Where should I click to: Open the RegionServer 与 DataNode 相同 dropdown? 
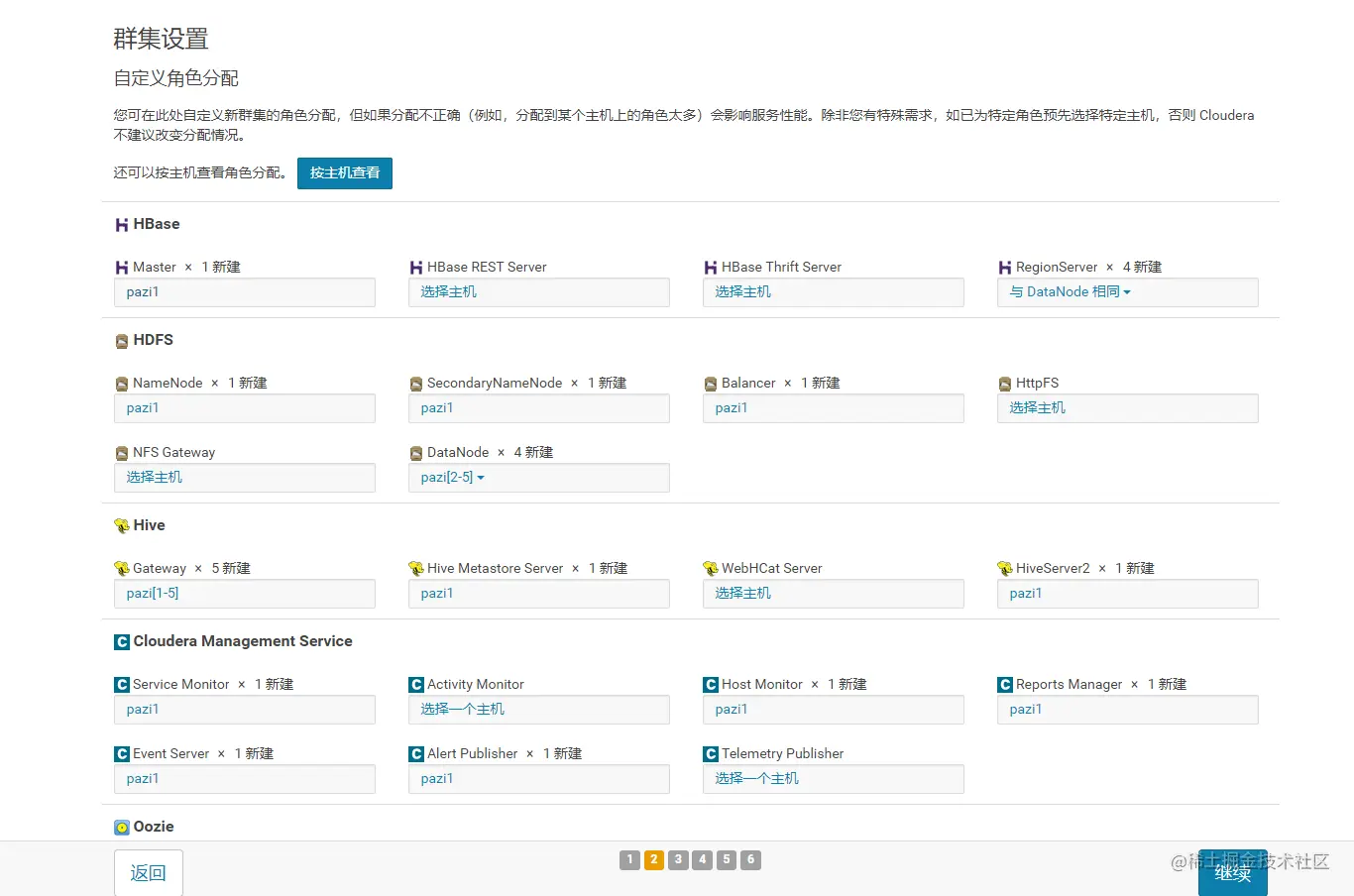[1070, 292]
